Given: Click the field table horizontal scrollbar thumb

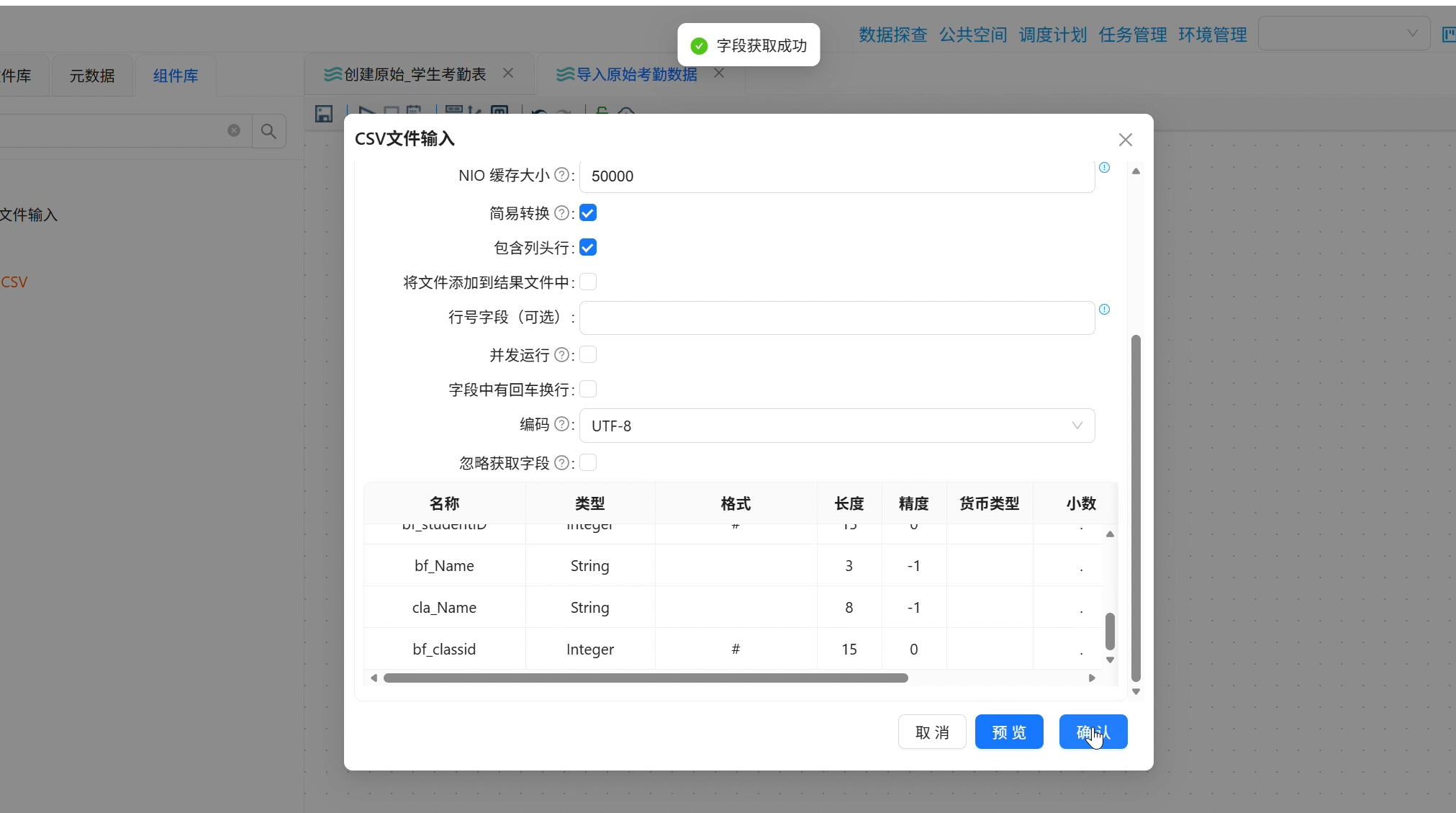Looking at the screenshot, I should click(x=646, y=678).
